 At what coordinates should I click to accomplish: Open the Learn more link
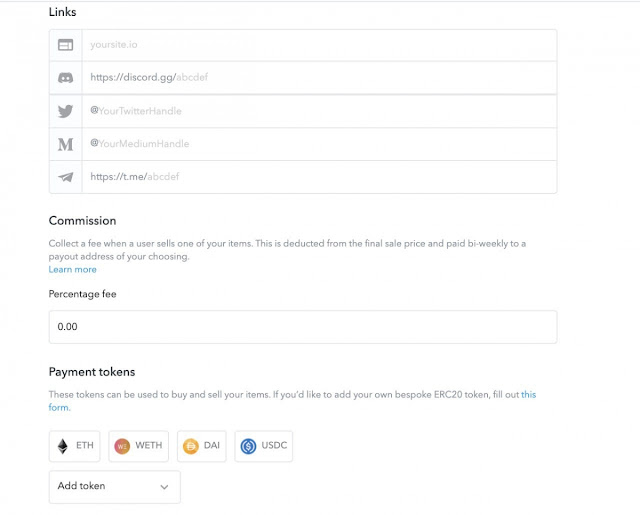click(73, 269)
